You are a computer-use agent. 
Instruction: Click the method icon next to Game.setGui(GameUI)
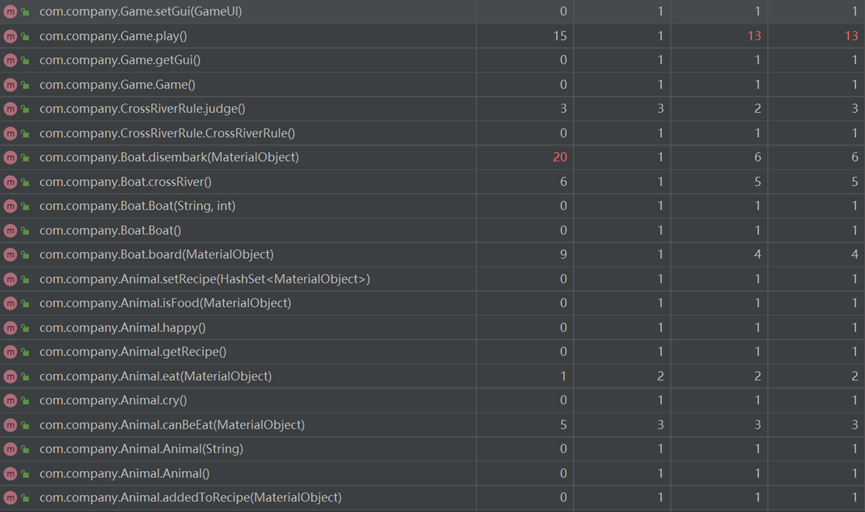pos(10,11)
